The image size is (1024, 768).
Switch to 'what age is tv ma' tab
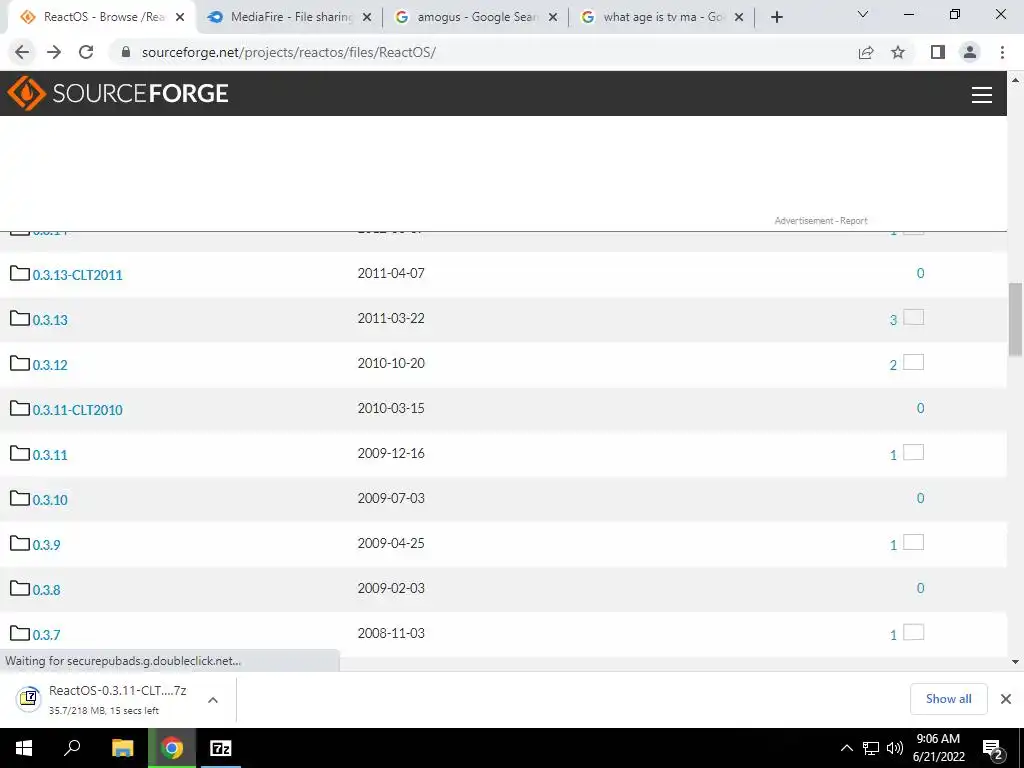point(662,18)
